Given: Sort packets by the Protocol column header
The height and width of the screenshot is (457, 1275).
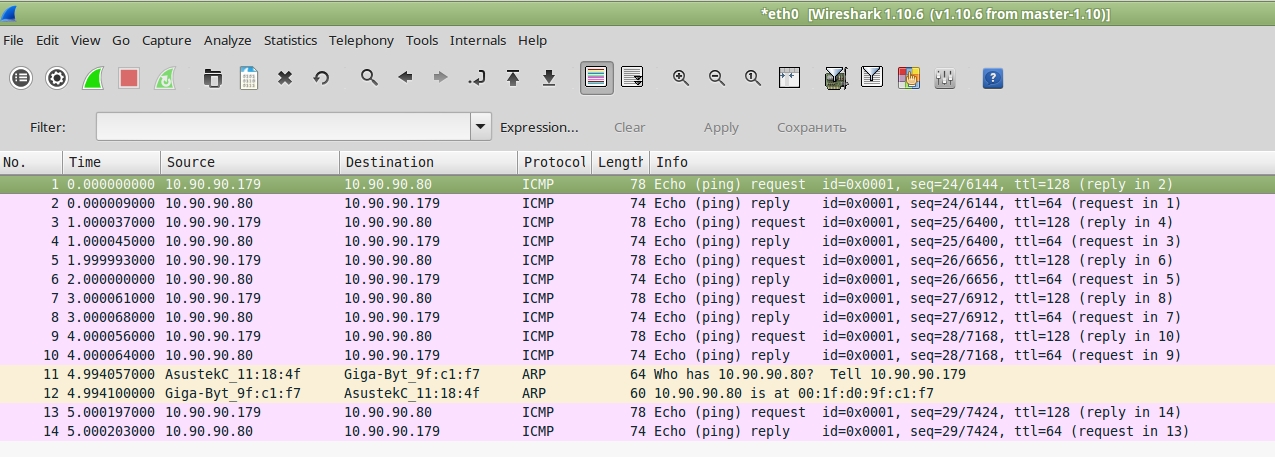Looking at the screenshot, I should click(554, 162).
